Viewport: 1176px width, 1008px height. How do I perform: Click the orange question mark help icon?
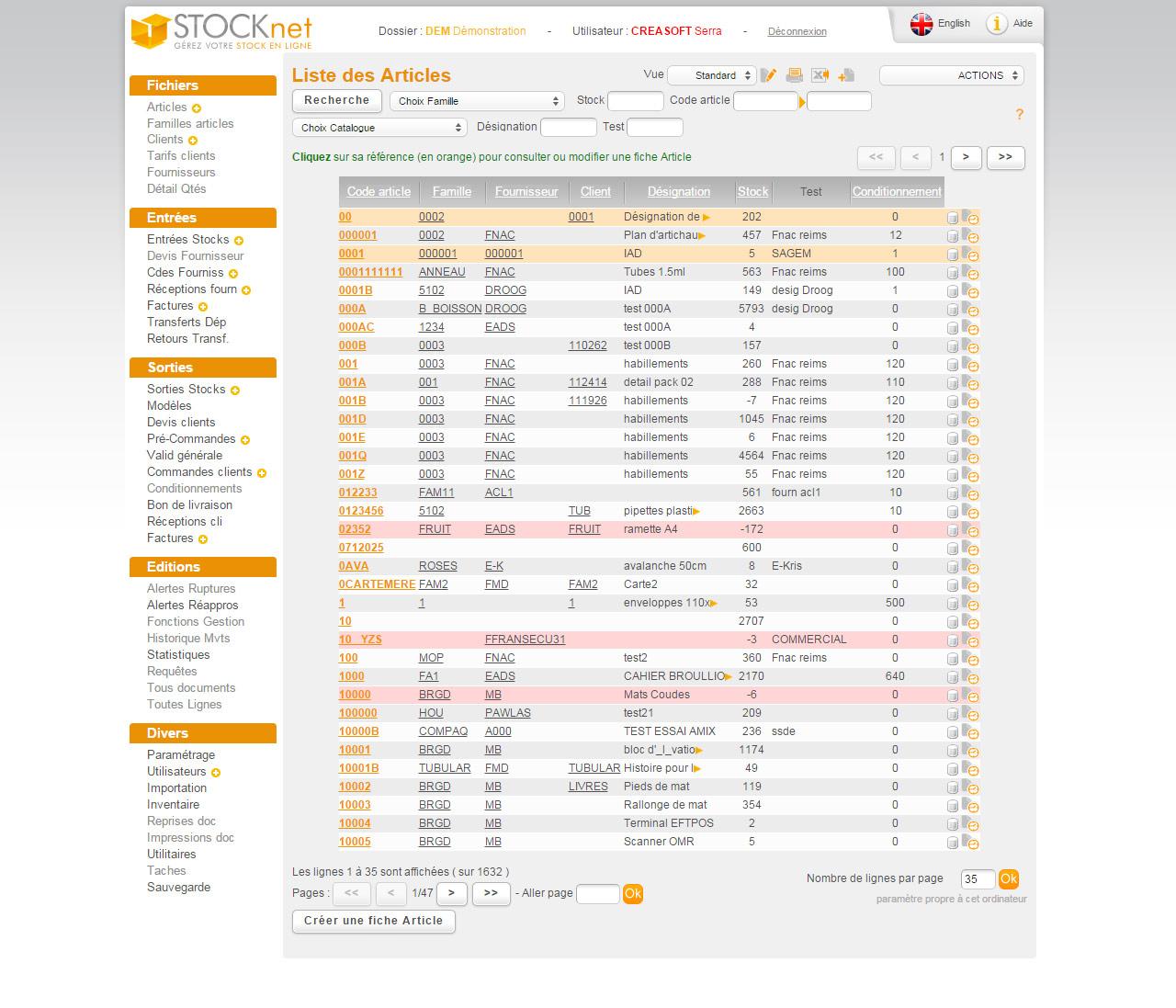click(1020, 115)
